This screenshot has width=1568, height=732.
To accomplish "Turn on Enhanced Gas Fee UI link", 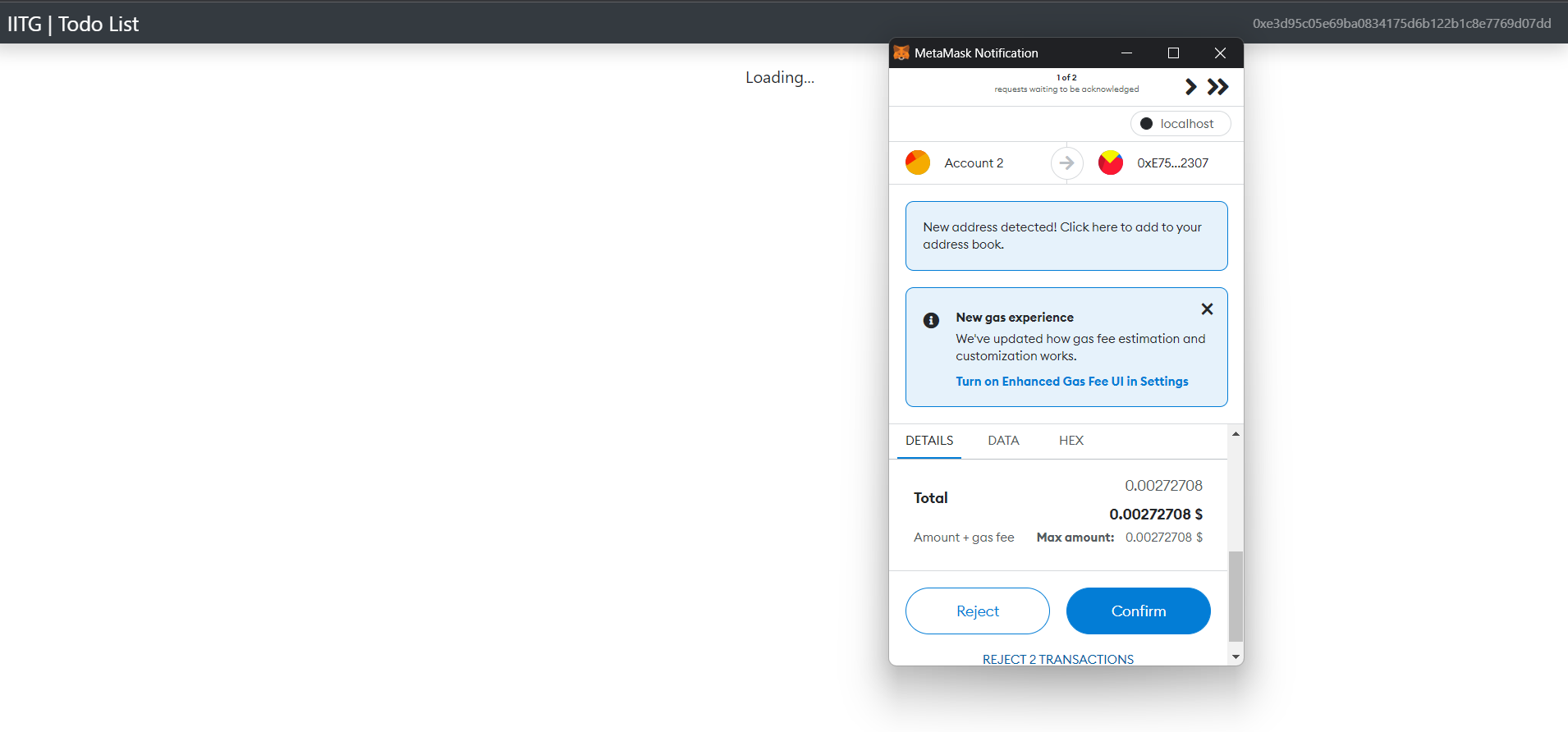I will (1072, 382).
